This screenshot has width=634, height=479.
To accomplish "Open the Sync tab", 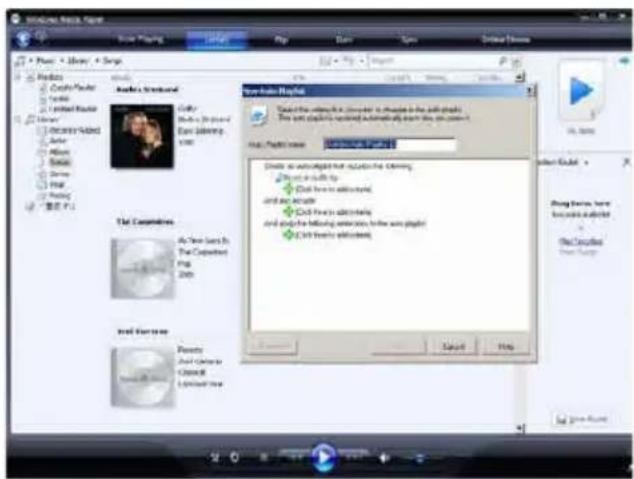I will click(x=408, y=40).
